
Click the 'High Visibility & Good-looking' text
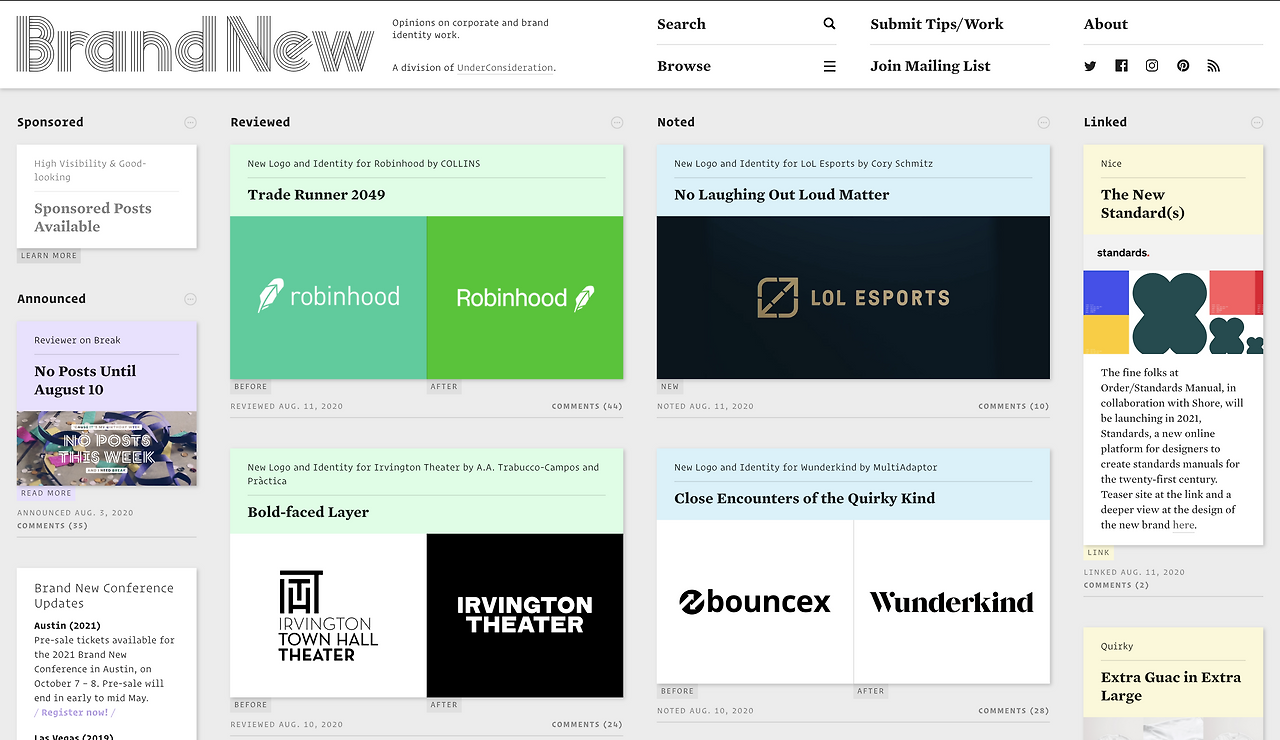[x=90, y=170]
